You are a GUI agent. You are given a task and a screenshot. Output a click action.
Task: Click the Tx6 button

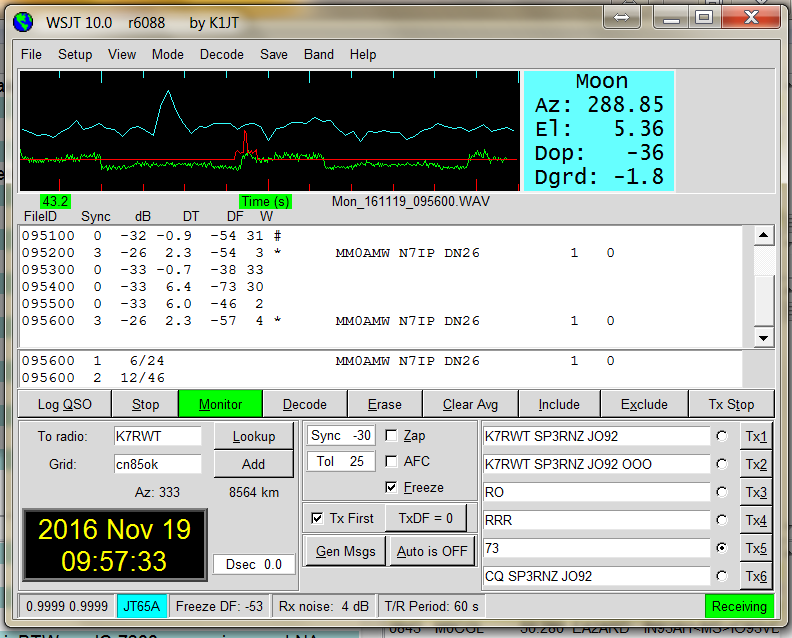click(x=756, y=576)
